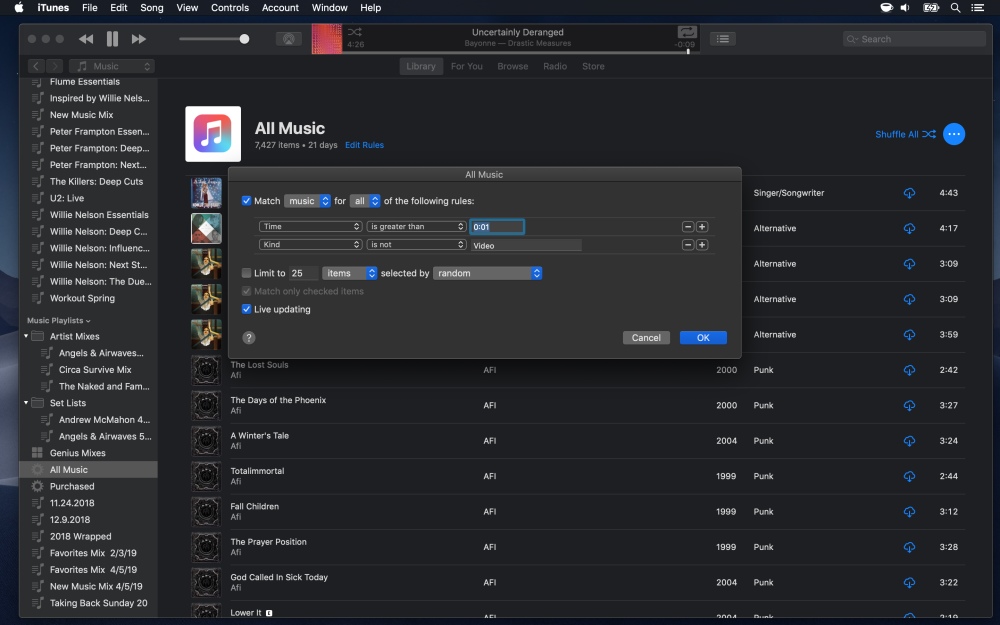Remove the Kind rule with minus button
This screenshot has height=625, width=1000.
point(688,245)
